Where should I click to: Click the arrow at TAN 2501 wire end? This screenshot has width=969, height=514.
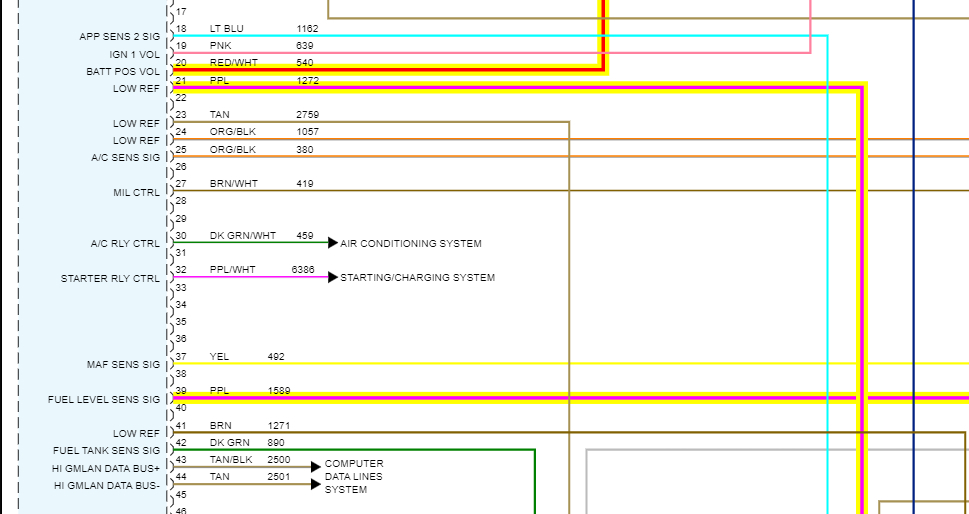pos(316,484)
